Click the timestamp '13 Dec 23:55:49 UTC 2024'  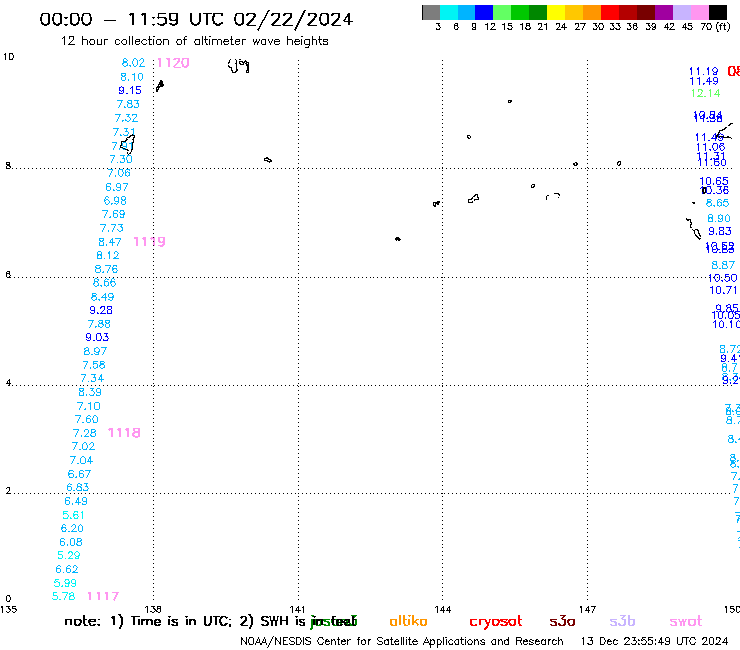655,641
